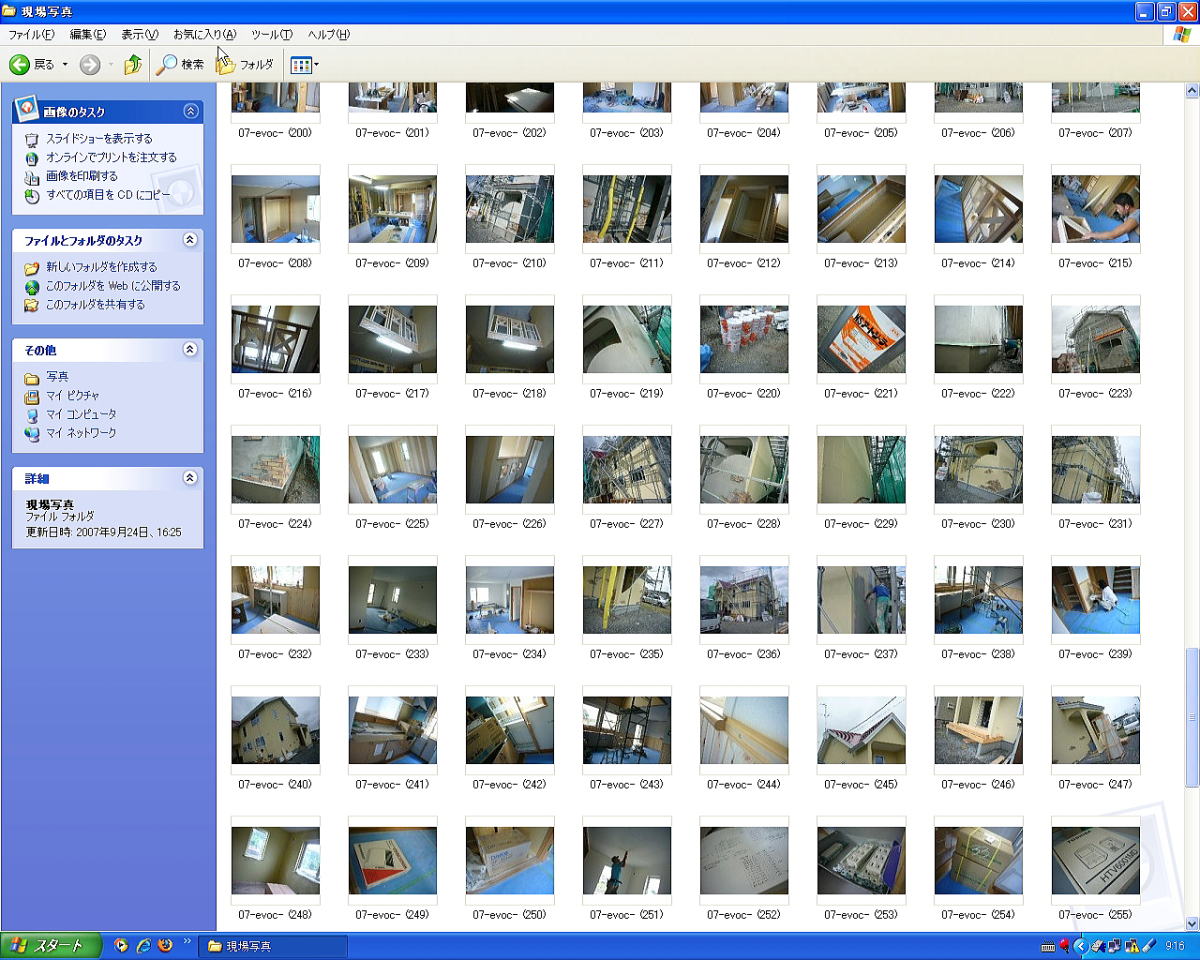1200x960 pixels.
Task: Open the ファイル(F) menu
Action: point(31,35)
